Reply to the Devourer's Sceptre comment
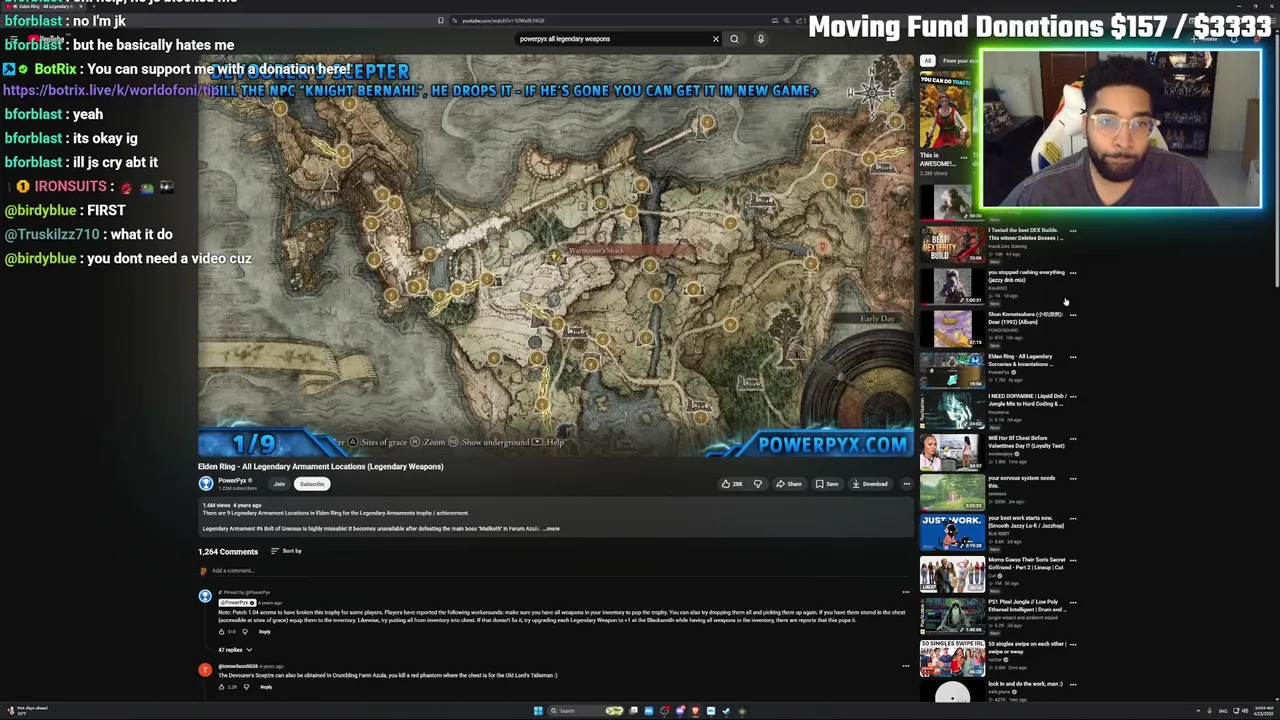Screen dimensions: 1280x720 tap(265, 687)
